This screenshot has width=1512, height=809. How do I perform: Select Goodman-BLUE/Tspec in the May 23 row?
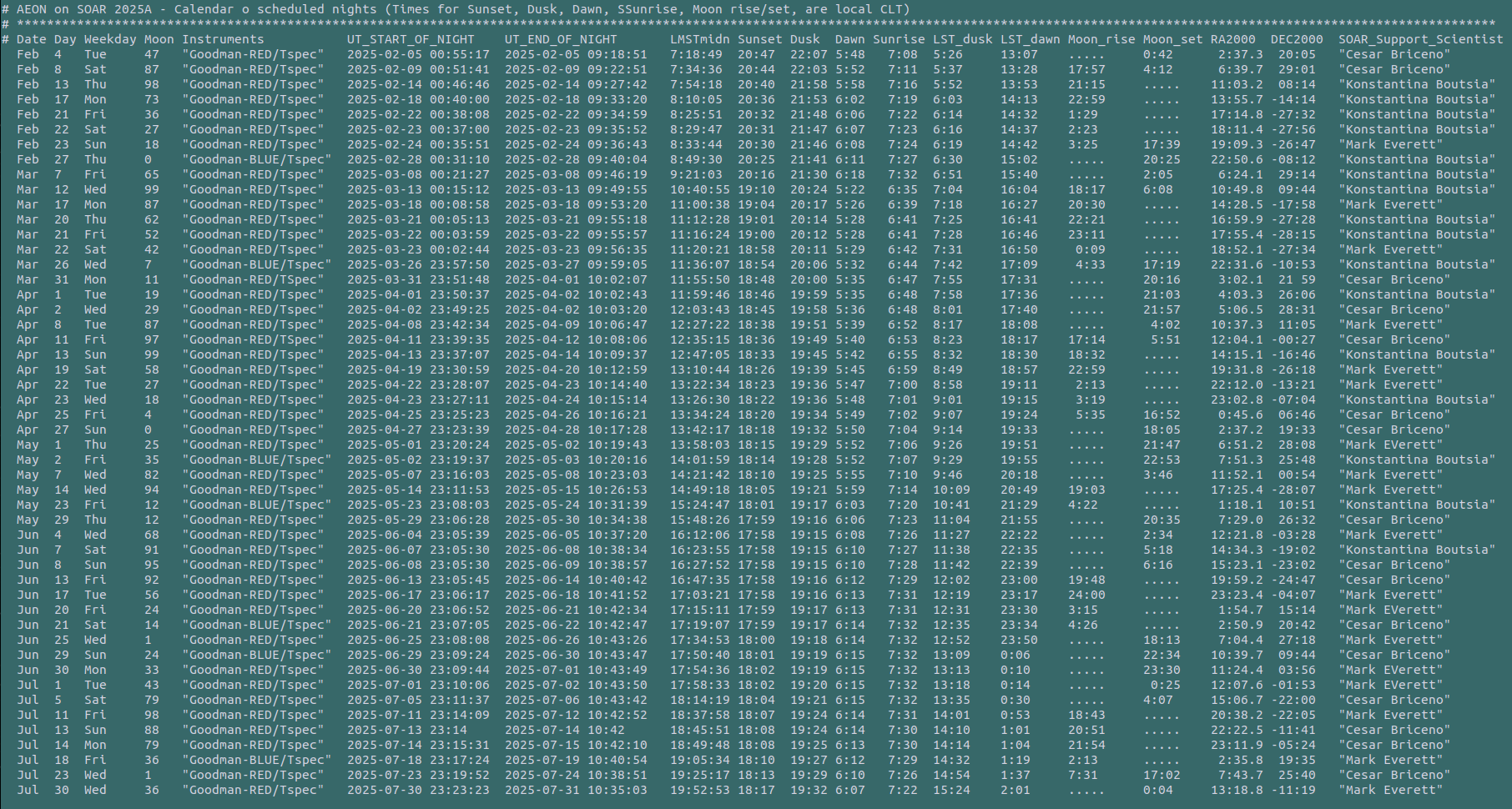click(x=257, y=505)
